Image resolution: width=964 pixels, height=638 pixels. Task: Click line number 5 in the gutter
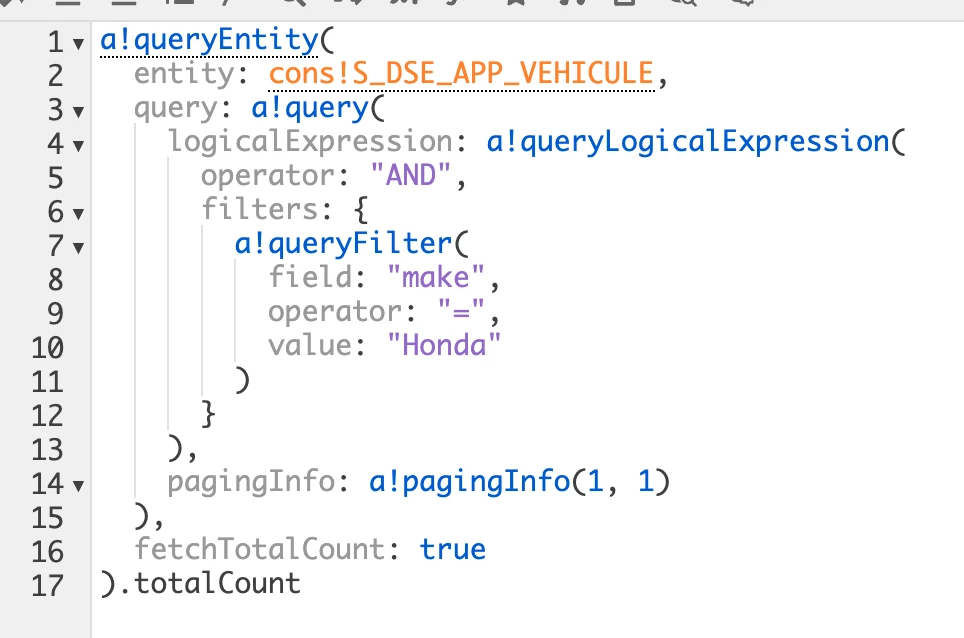[x=55, y=178]
